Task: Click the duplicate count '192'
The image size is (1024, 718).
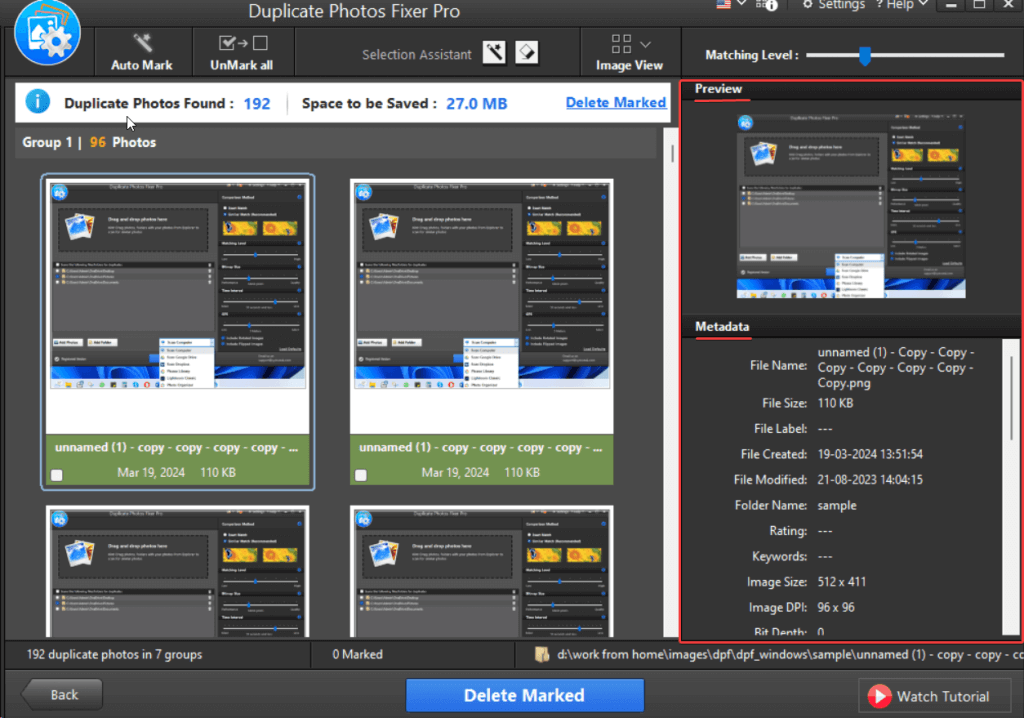Action: (257, 104)
